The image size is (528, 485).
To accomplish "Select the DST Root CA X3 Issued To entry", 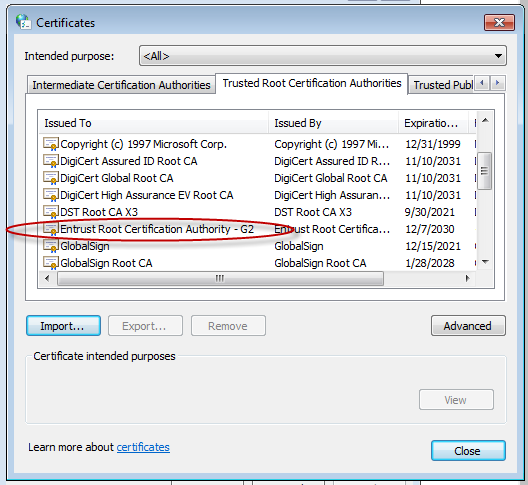I will [x=99, y=212].
